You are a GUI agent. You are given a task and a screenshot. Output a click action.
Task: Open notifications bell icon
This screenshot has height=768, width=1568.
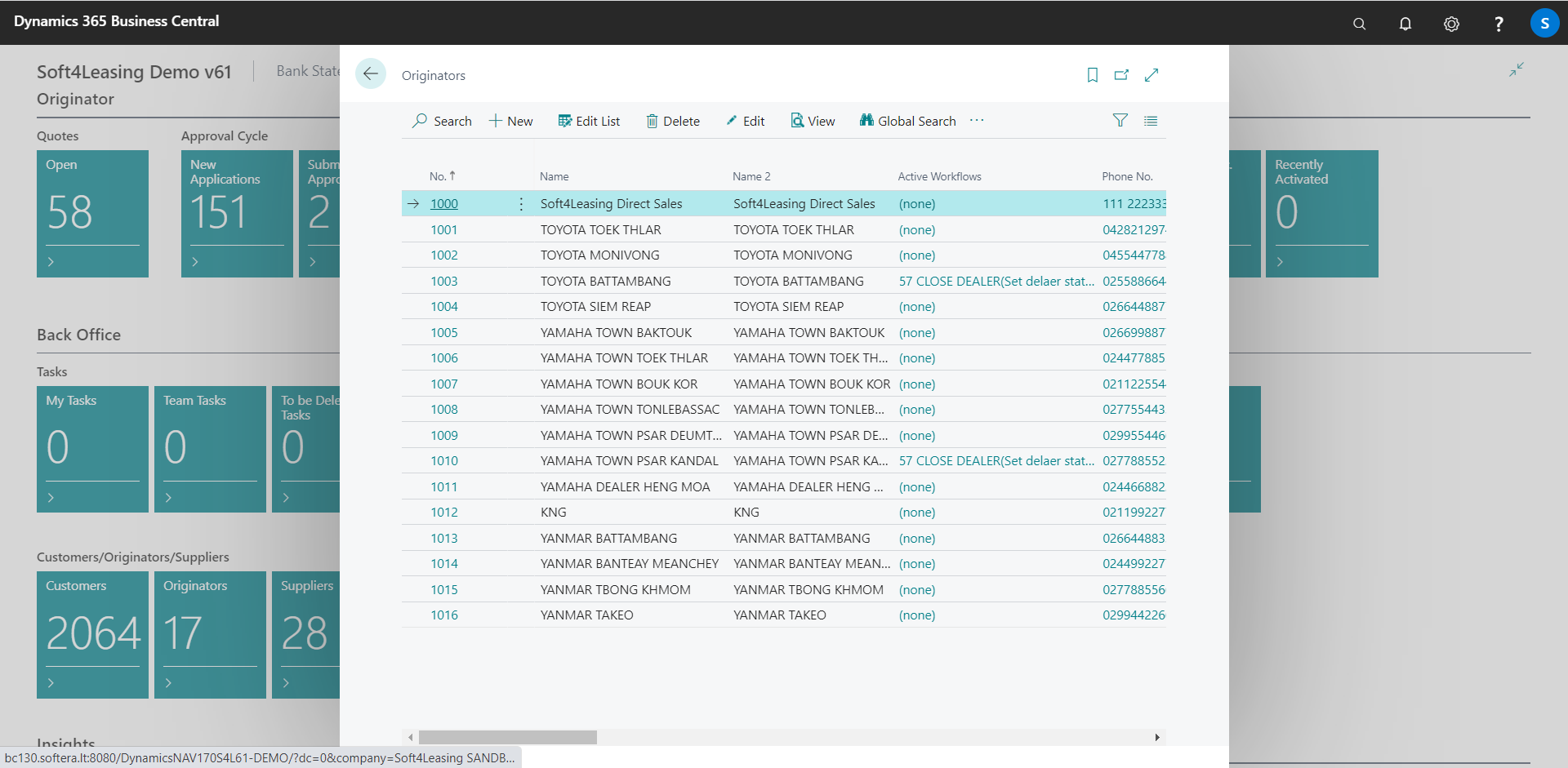(1405, 23)
